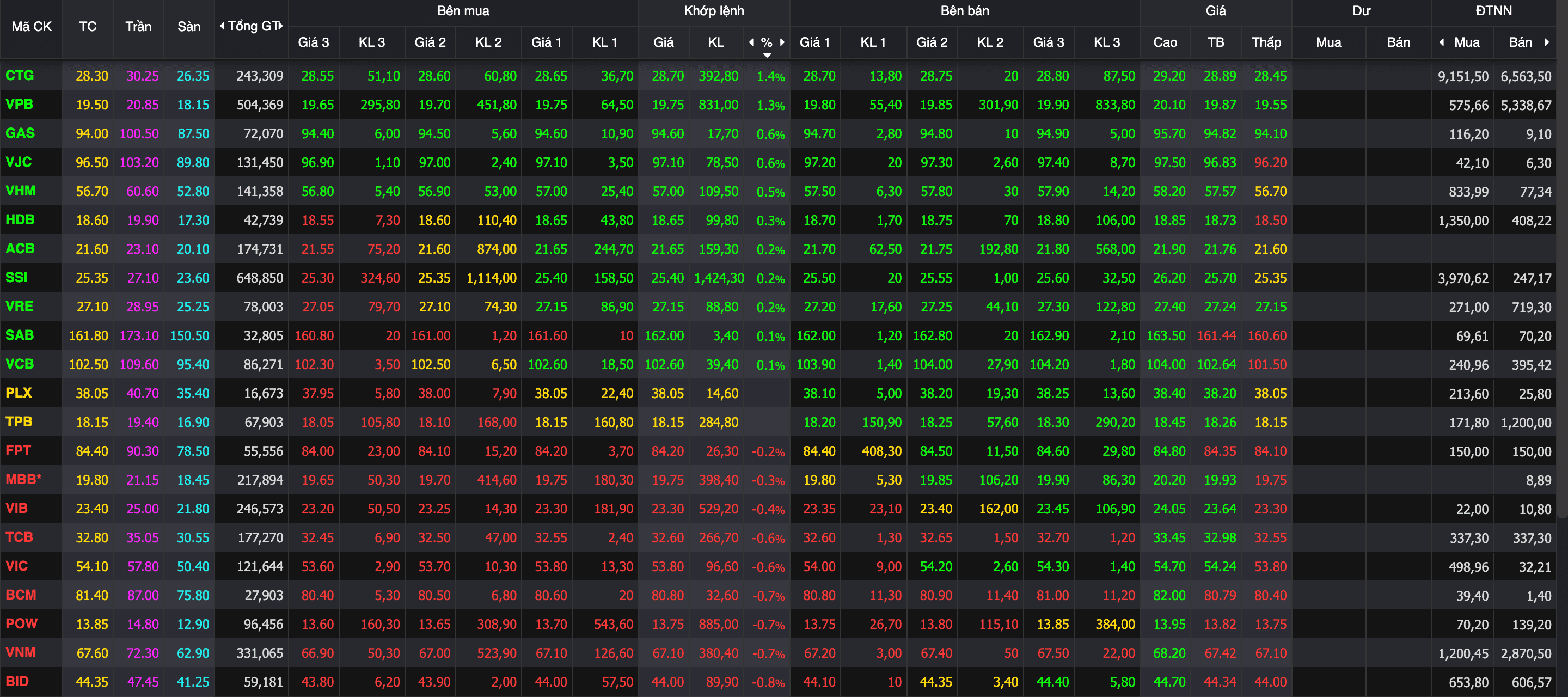The image size is (1568, 697).
Task: Click SAB floor price 150.50
Action: tap(189, 336)
